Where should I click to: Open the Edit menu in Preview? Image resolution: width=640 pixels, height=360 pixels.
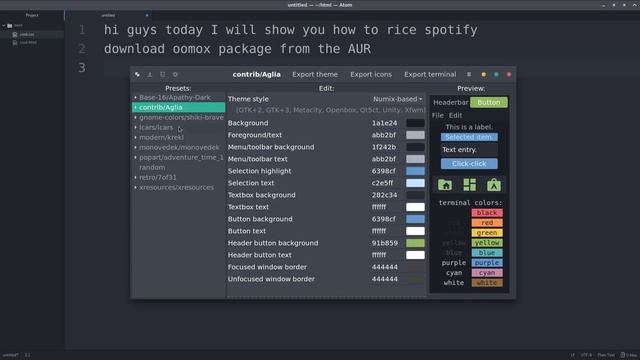tap(456, 116)
